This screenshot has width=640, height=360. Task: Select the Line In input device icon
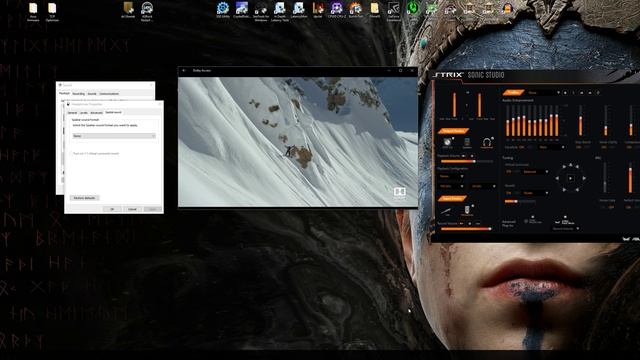click(x=446, y=212)
